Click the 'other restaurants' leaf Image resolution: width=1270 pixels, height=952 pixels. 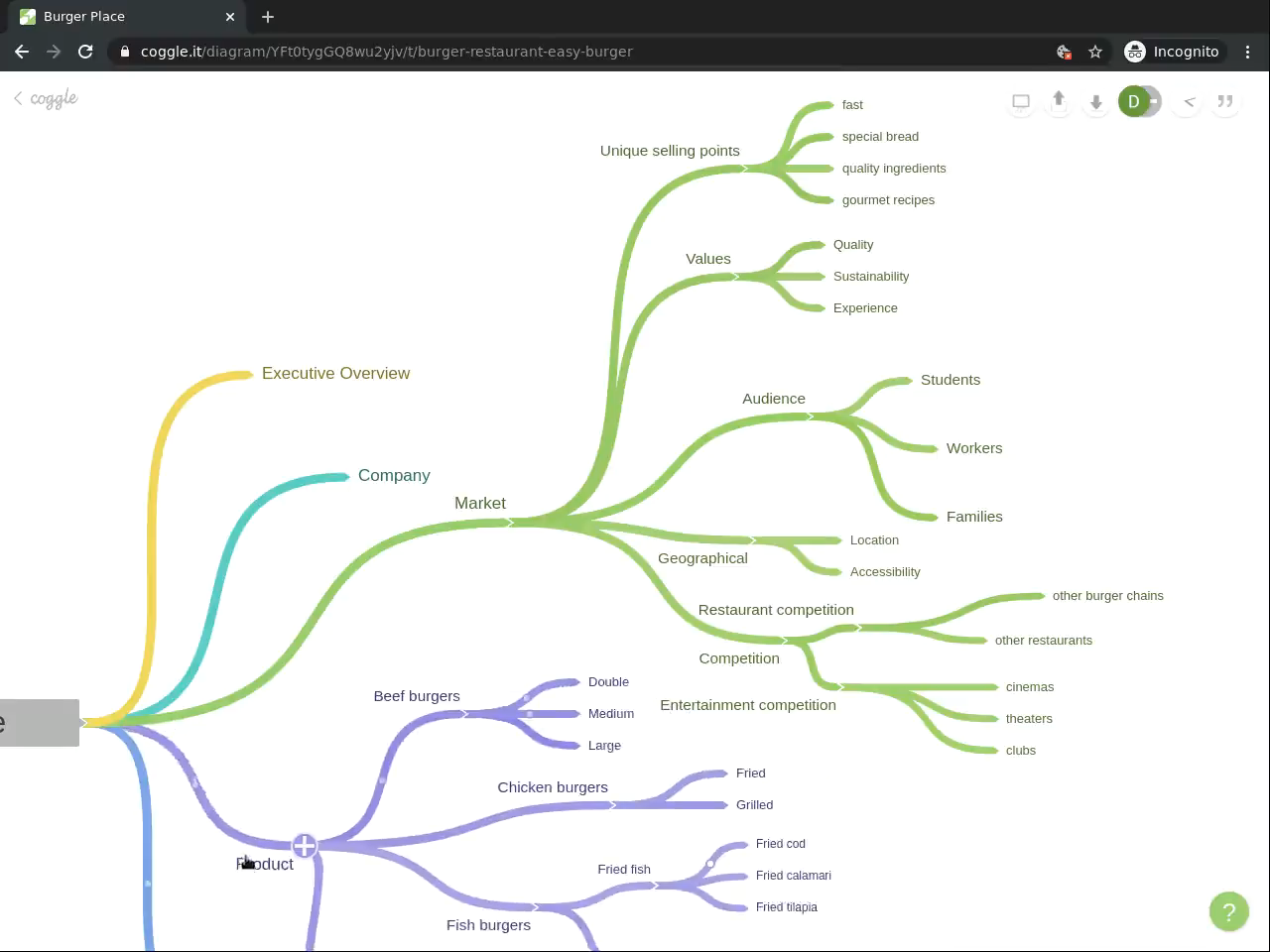pos(1044,641)
